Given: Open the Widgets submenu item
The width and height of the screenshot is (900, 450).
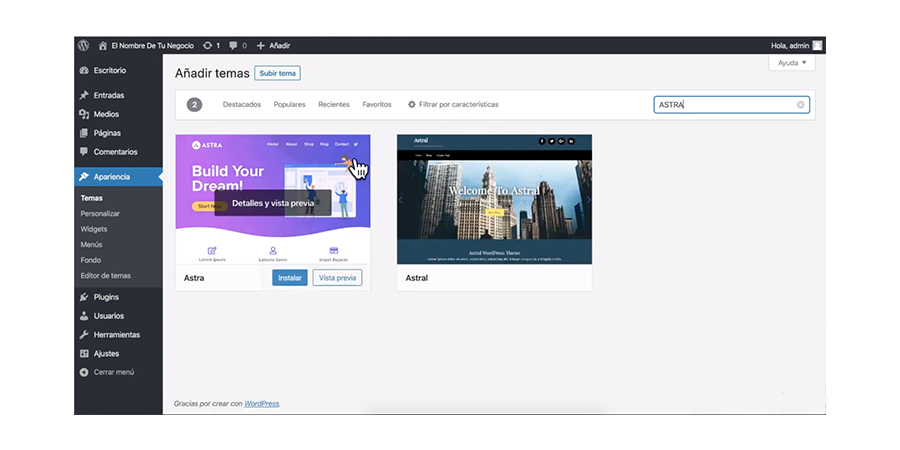Looking at the screenshot, I should tap(94, 229).
